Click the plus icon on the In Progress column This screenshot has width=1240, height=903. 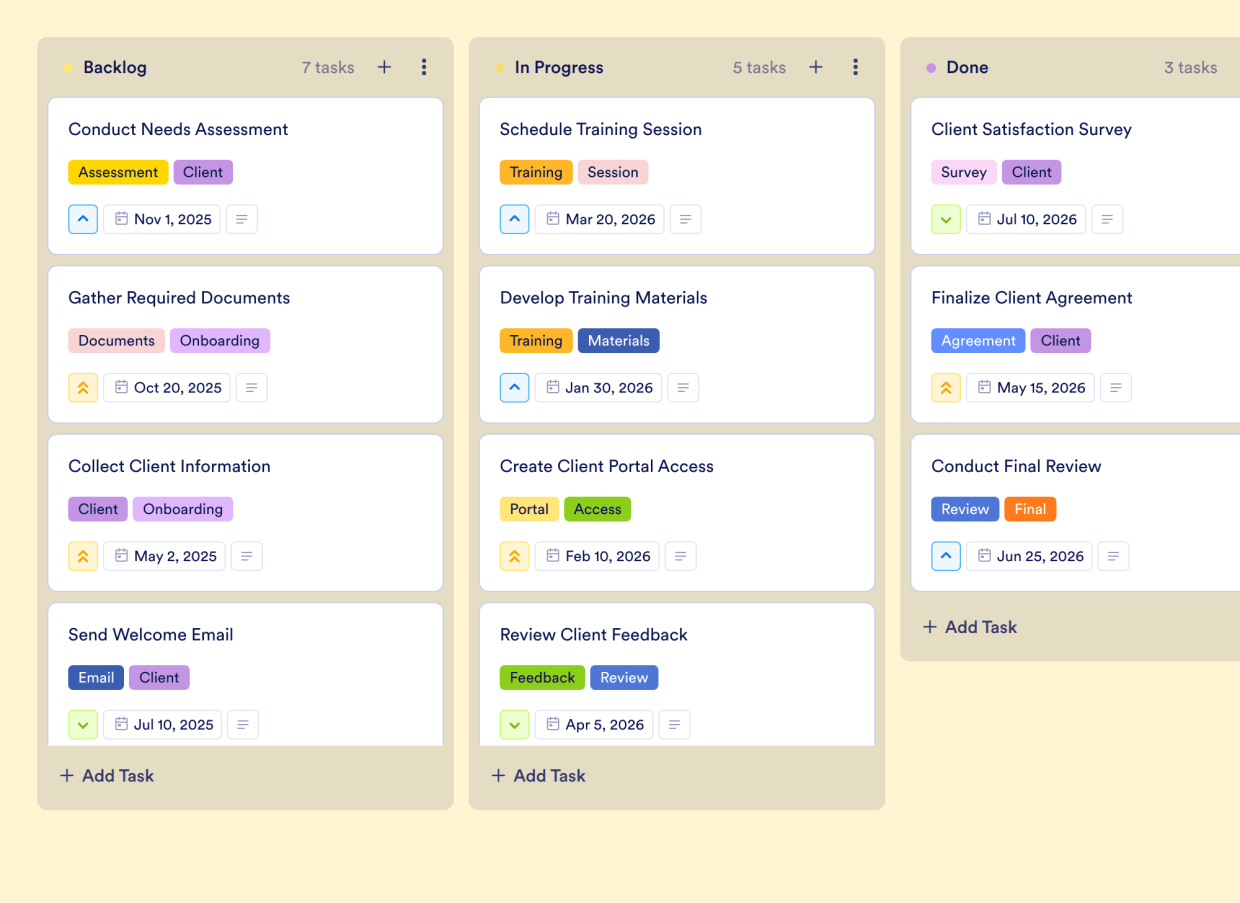pyautogui.click(x=816, y=67)
